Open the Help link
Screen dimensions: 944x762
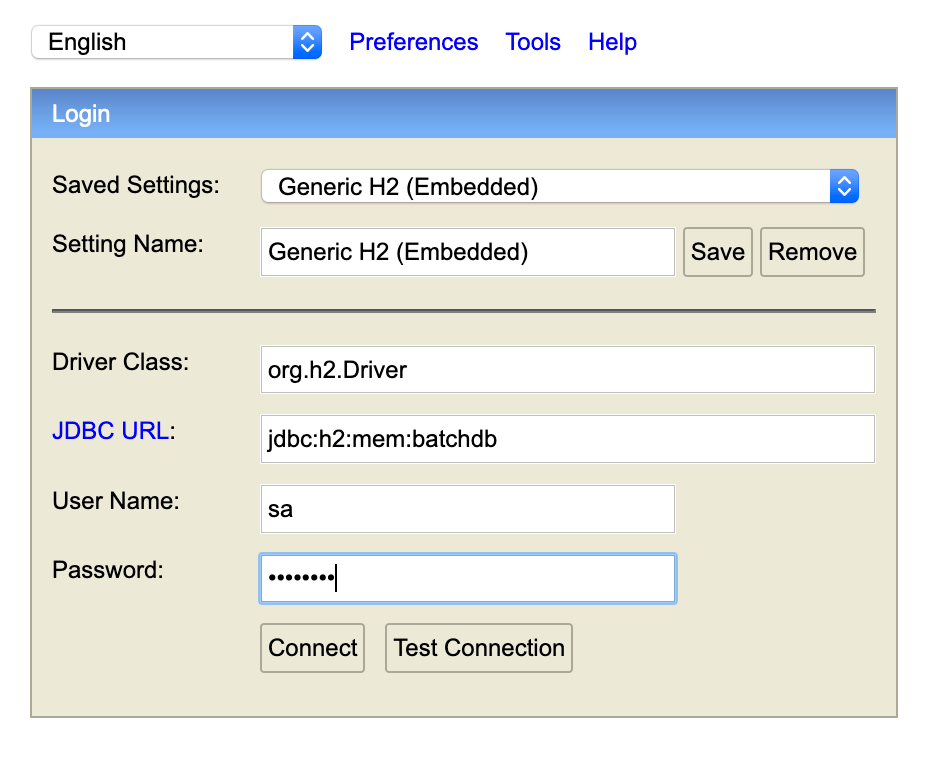(612, 42)
